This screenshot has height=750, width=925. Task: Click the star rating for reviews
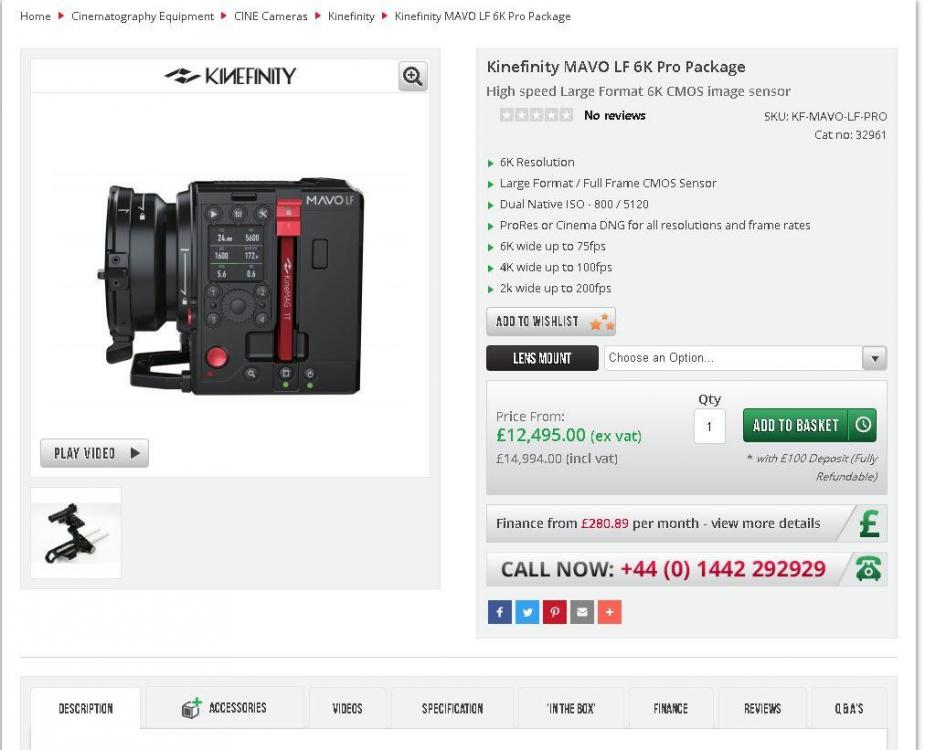[536, 116]
